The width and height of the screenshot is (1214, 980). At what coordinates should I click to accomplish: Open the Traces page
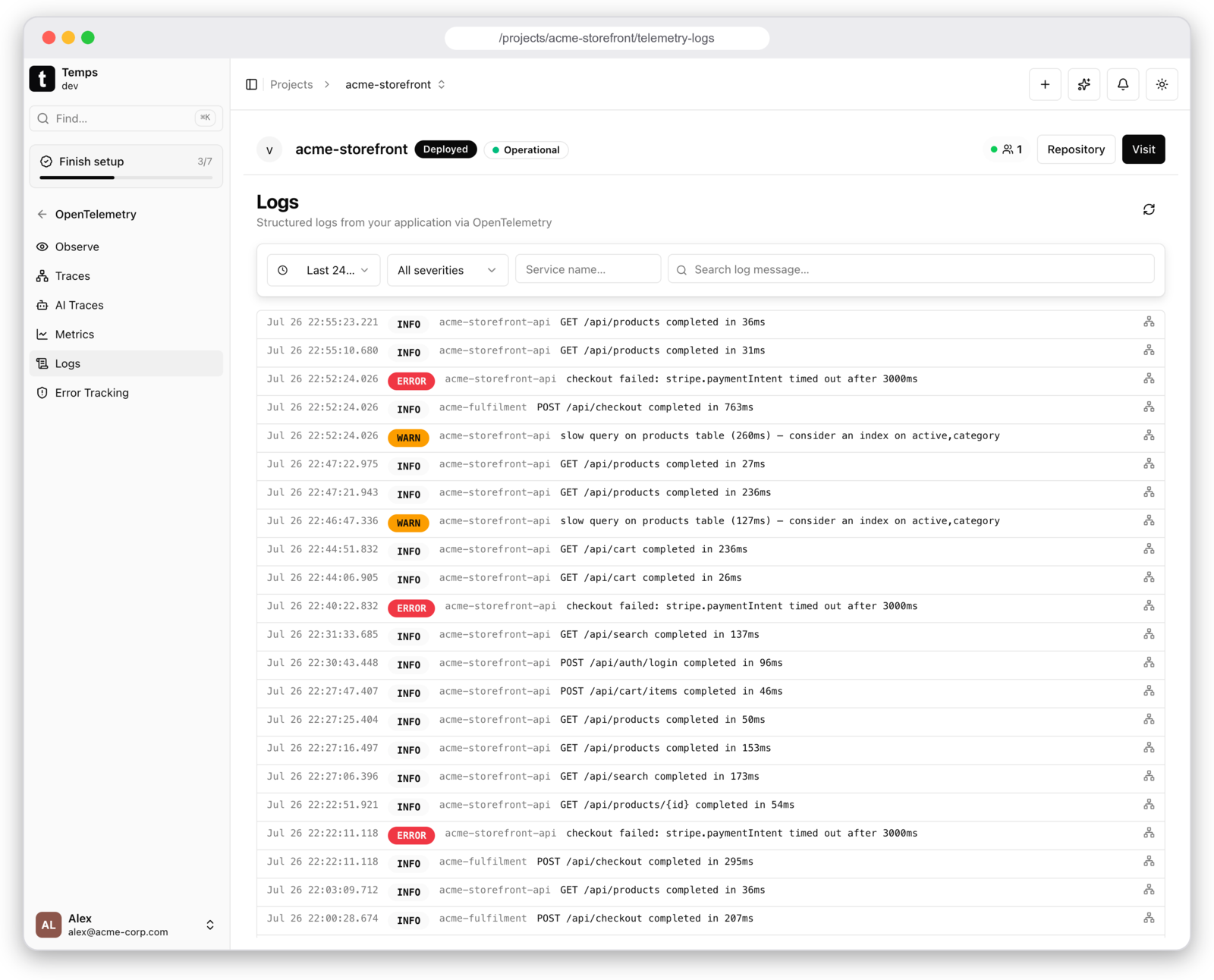coord(126,276)
